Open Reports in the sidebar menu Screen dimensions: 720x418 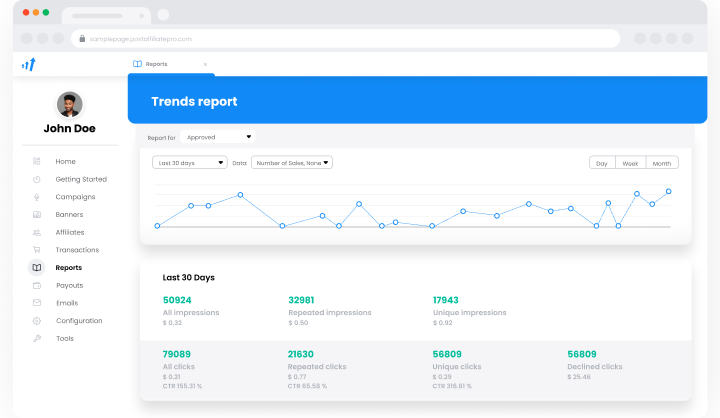tap(69, 268)
